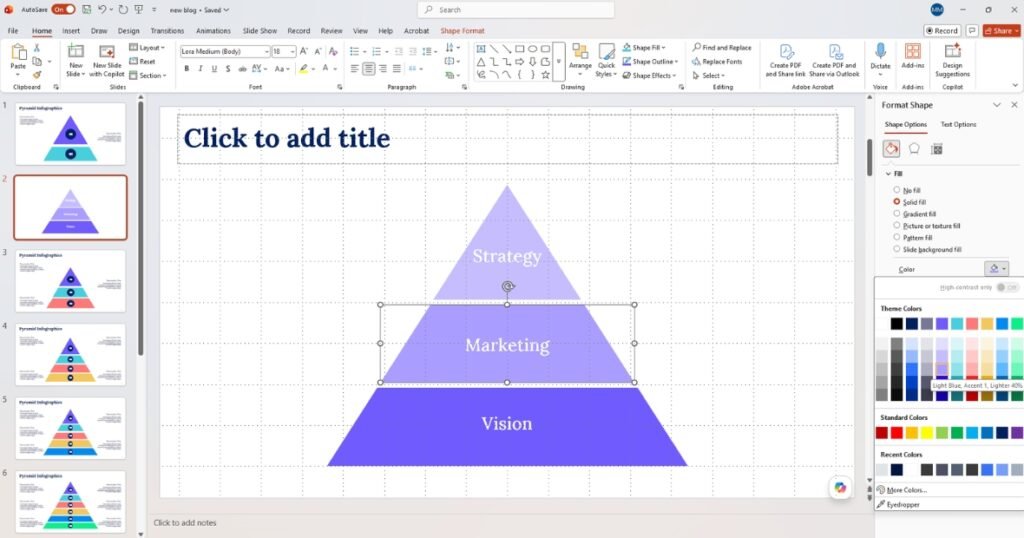Open the Transitions ribbon tab

tap(167, 31)
